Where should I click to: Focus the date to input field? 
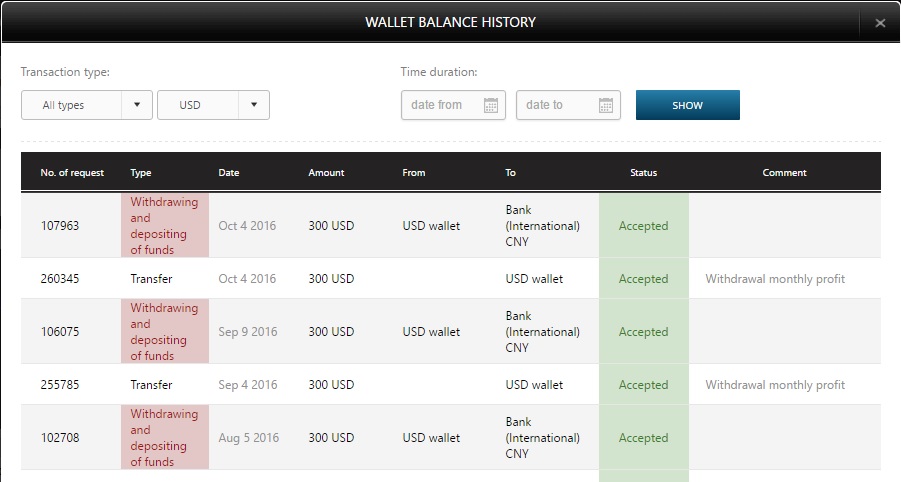(x=555, y=105)
